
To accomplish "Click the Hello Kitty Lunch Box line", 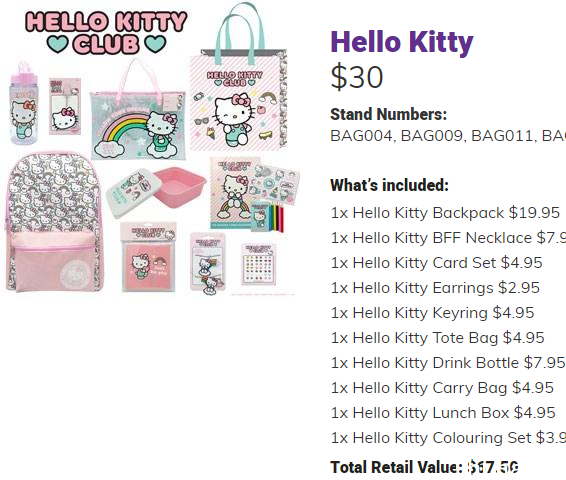I will [443, 413].
